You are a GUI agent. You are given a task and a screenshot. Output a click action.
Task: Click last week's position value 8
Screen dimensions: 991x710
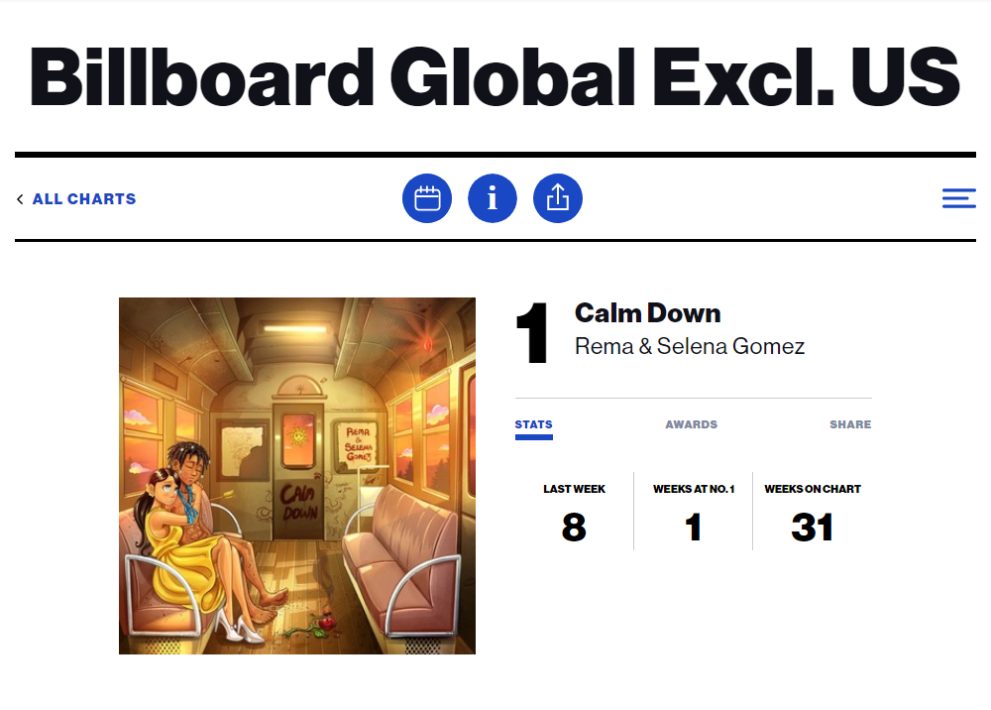coord(574,527)
